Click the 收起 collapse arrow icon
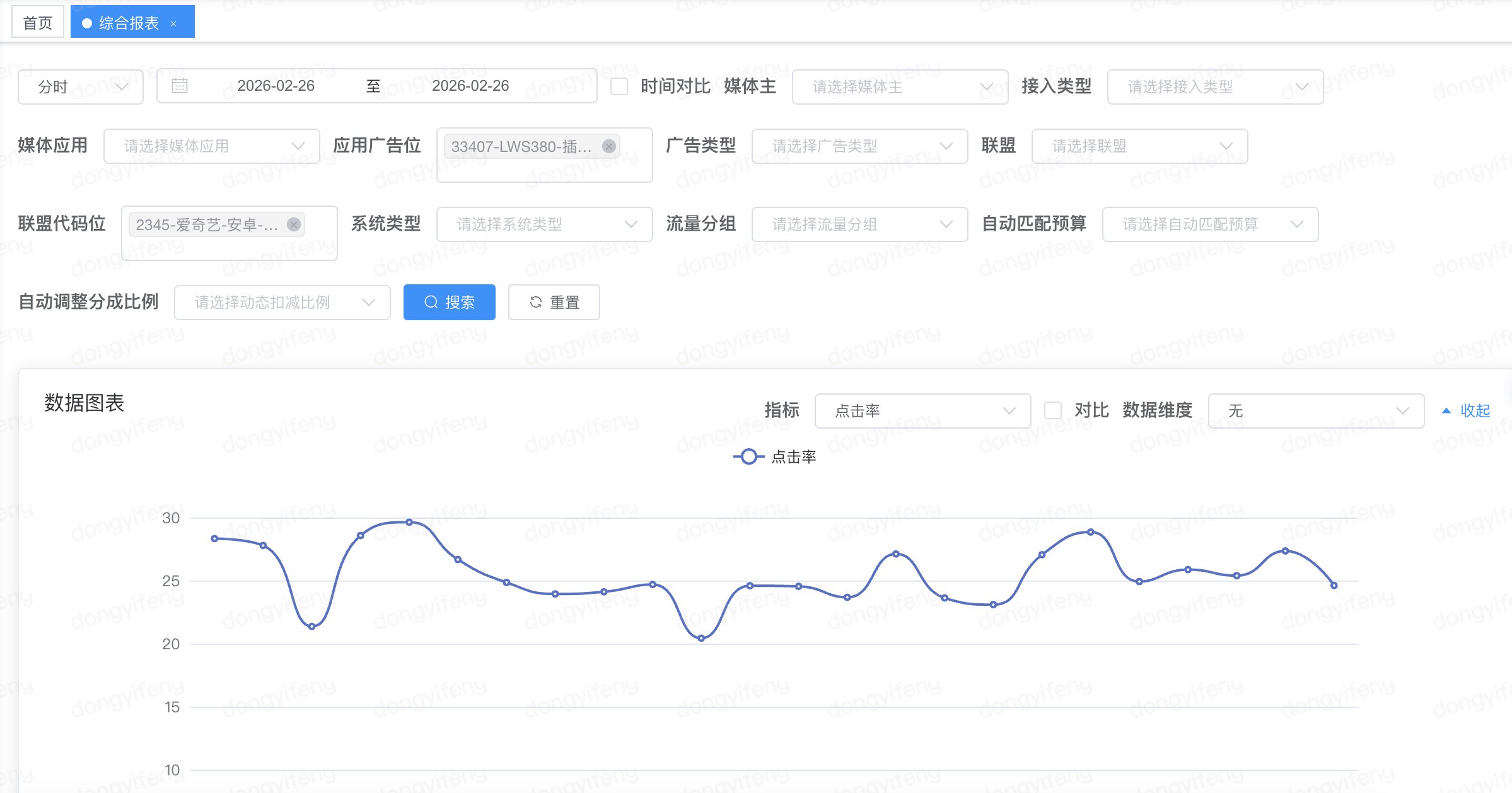This screenshot has width=1512, height=793. pos(1446,410)
